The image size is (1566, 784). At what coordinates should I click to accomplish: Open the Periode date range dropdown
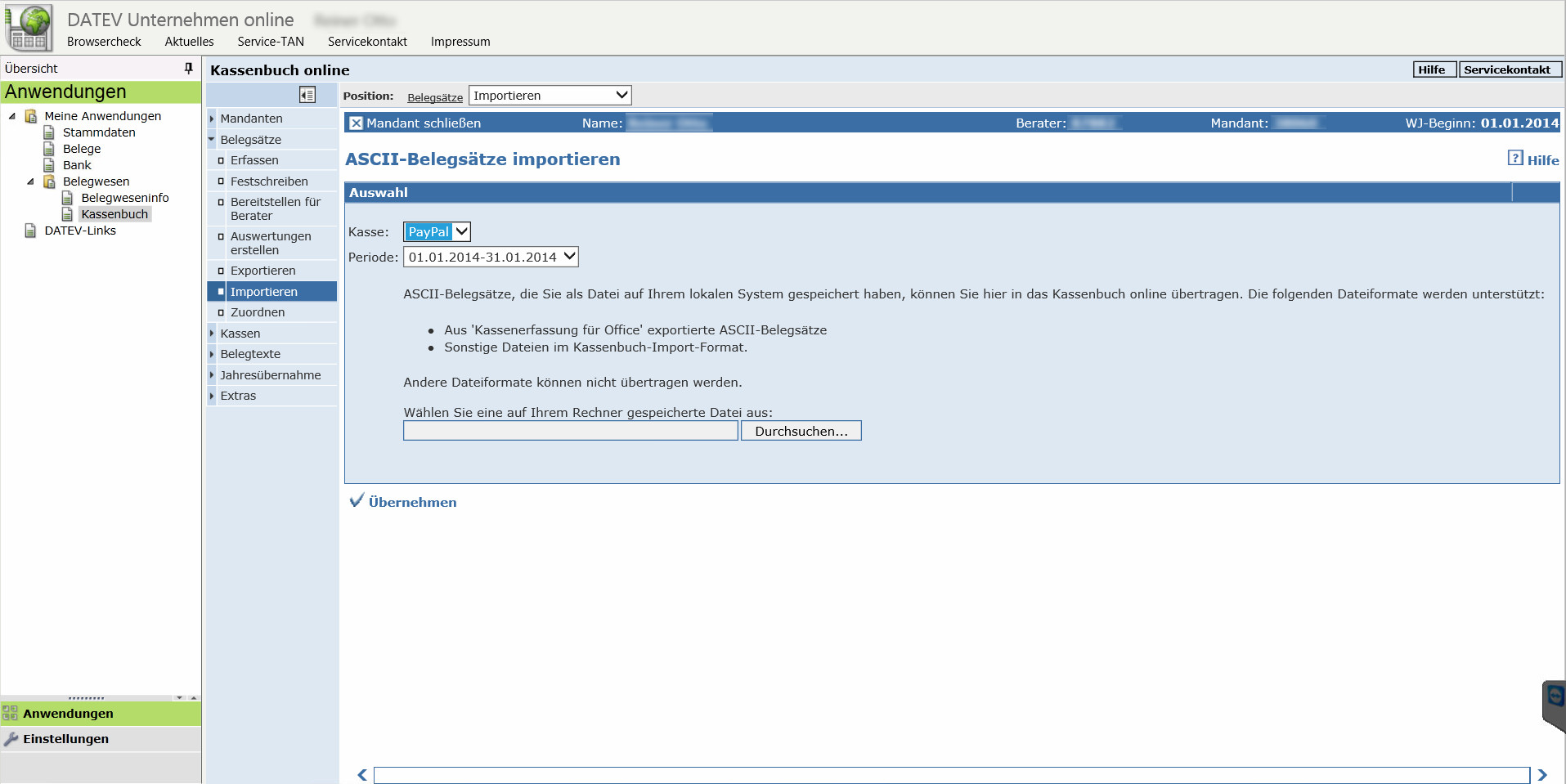coord(491,257)
